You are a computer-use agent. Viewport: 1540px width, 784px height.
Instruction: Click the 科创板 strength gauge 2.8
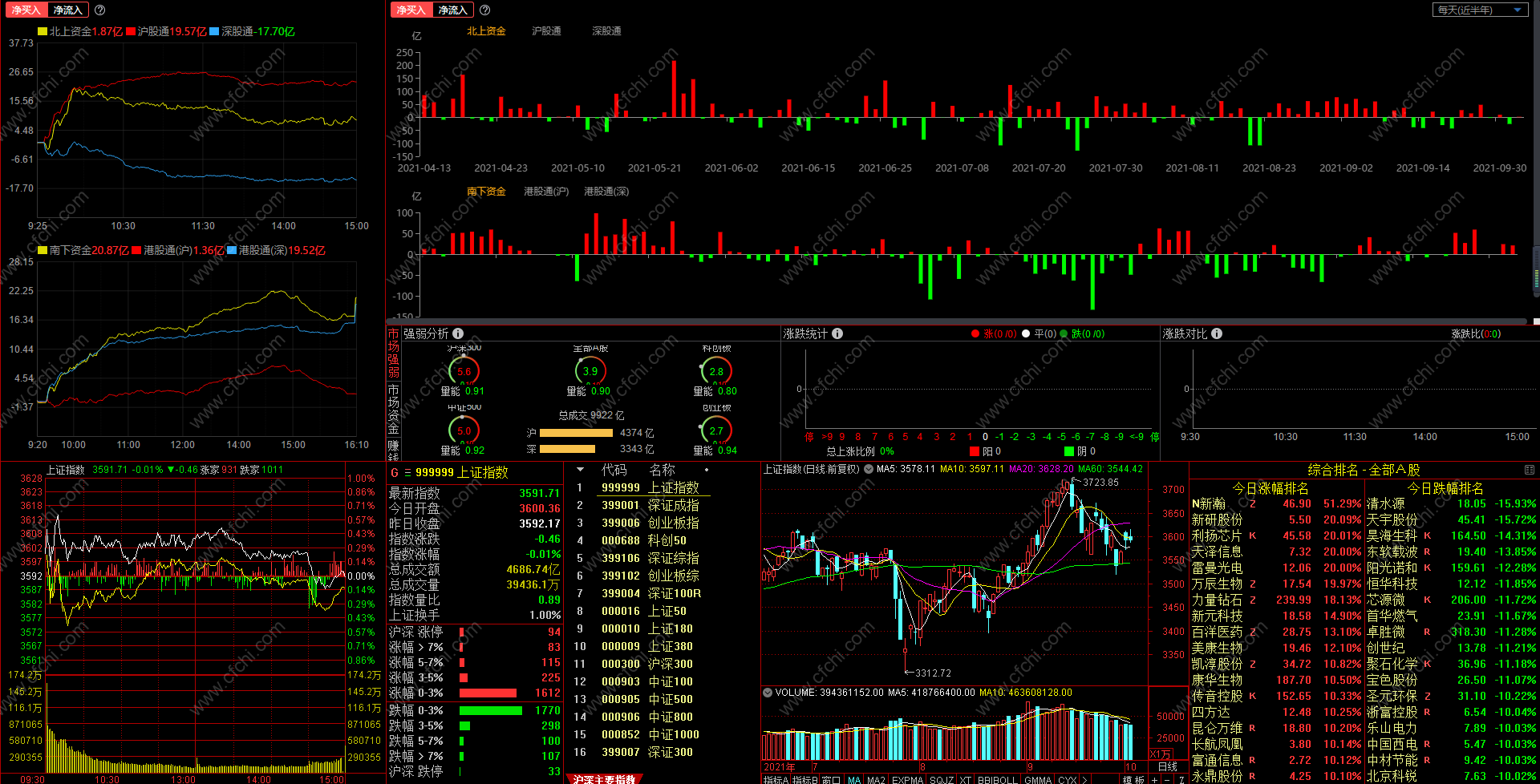coord(716,371)
